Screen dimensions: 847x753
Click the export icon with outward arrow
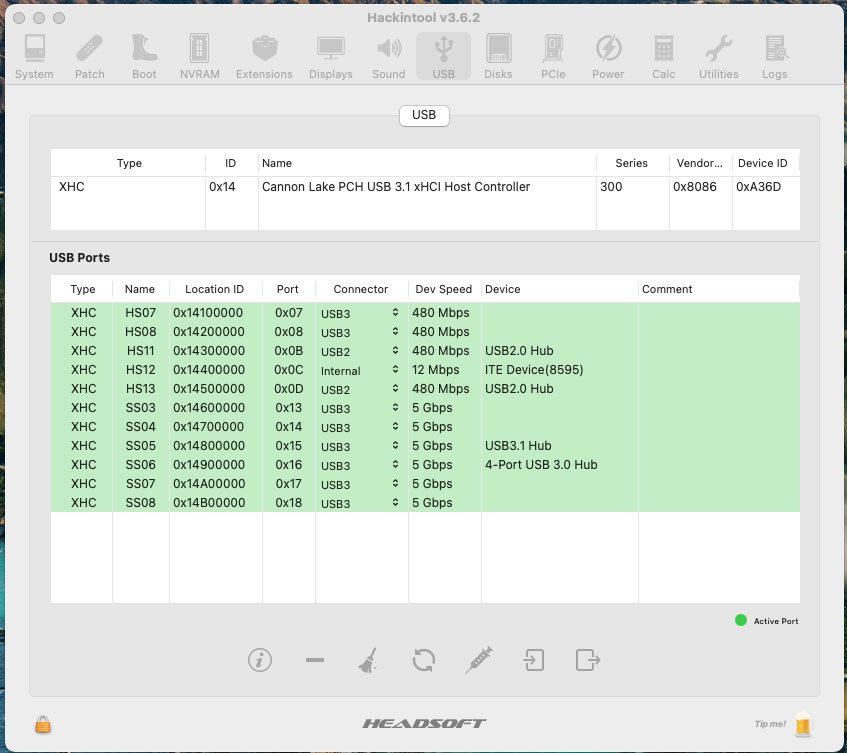pyautogui.click(x=588, y=660)
